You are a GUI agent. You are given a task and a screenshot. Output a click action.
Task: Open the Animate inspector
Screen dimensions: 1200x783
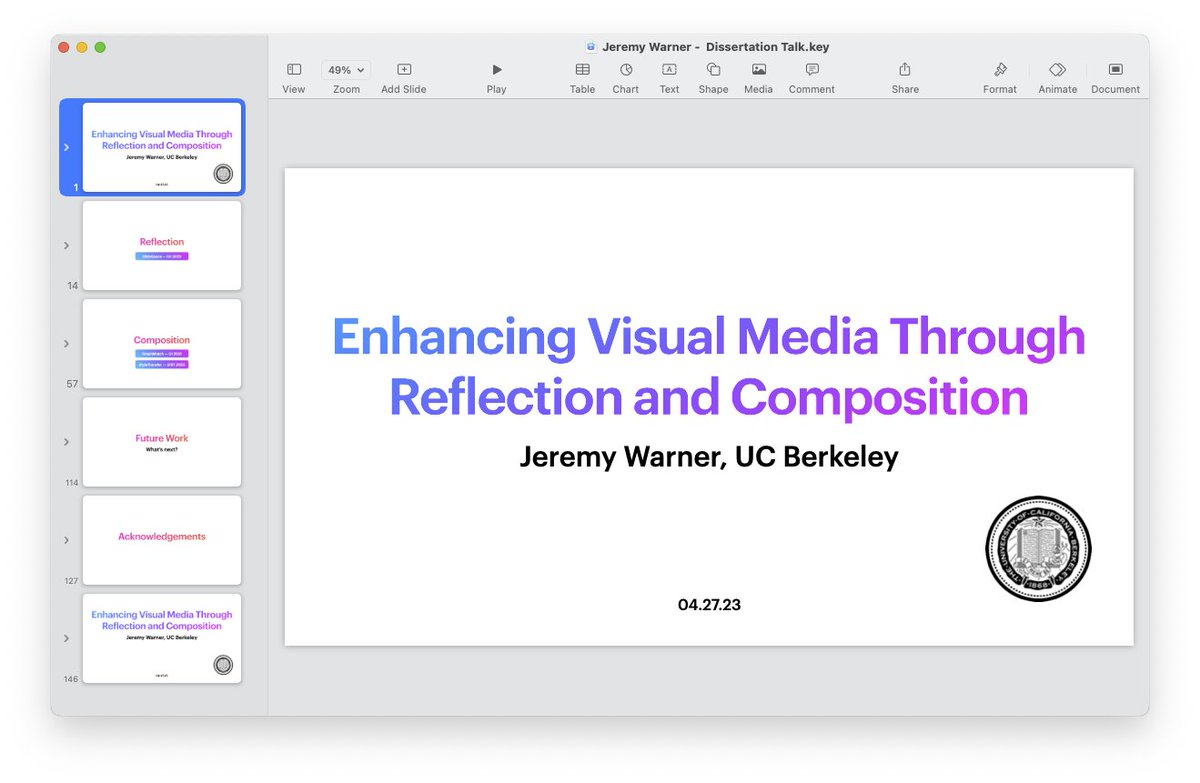pyautogui.click(x=1058, y=78)
